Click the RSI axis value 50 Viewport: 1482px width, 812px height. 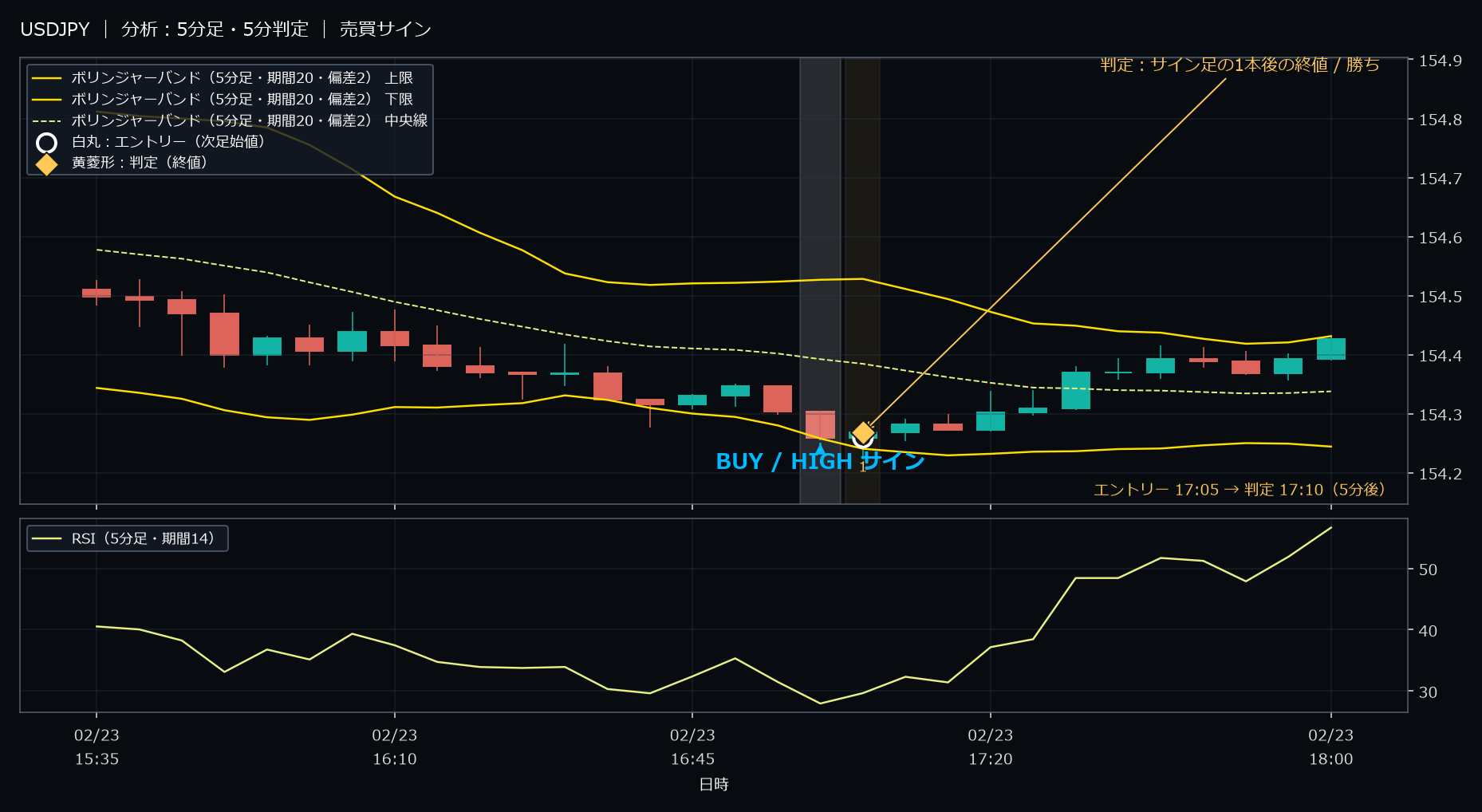click(1428, 570)
